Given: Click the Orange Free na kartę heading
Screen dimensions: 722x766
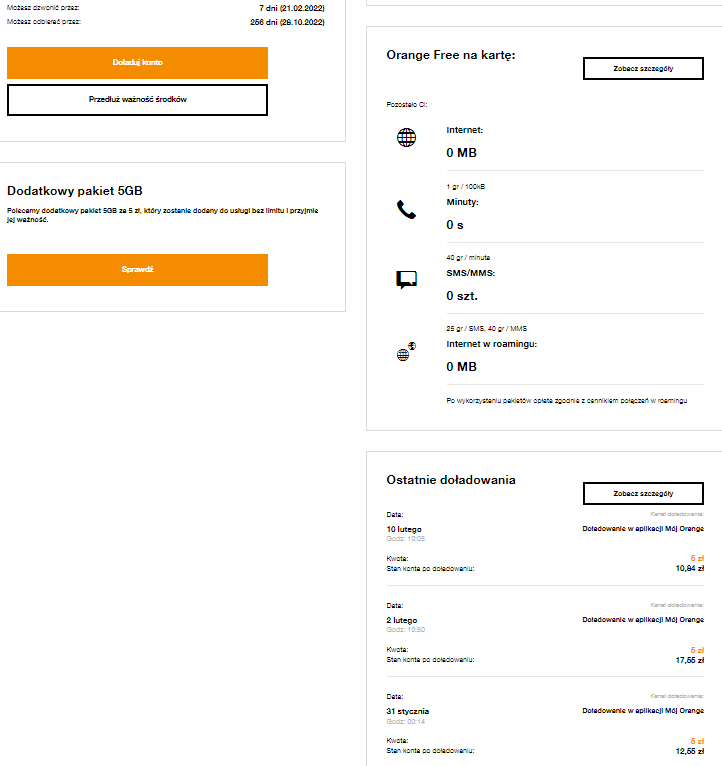Looking at the screenshot, I should 451,55.
